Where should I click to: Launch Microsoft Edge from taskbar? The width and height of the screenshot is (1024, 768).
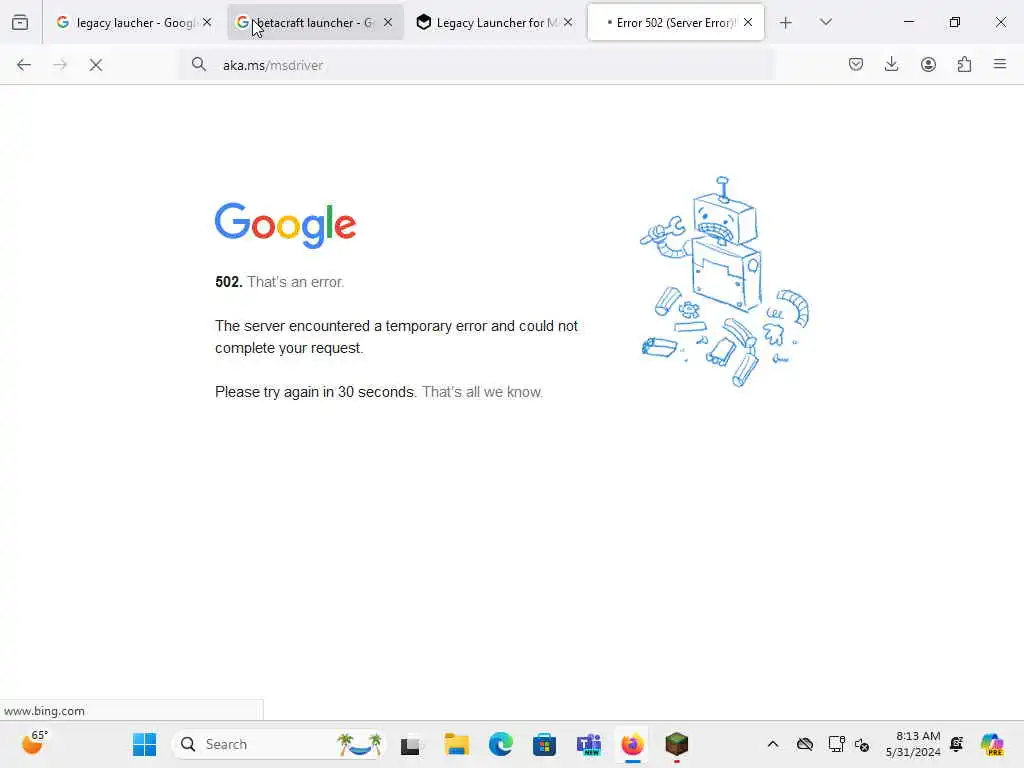(500, 744)
